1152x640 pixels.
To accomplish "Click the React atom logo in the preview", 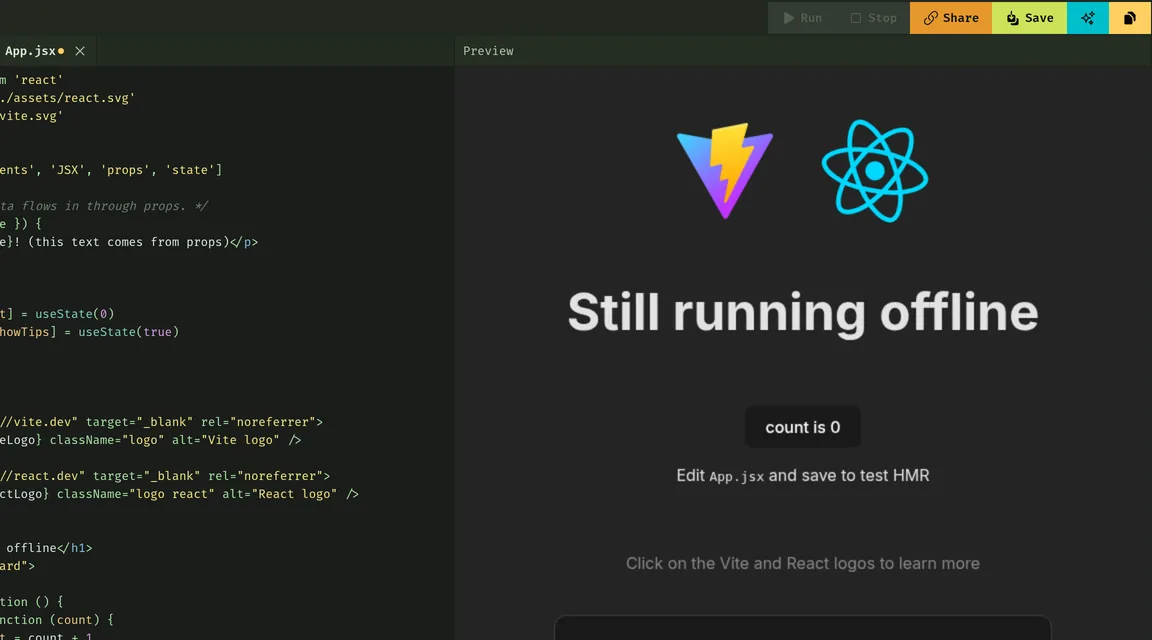I will coord(874,170).
